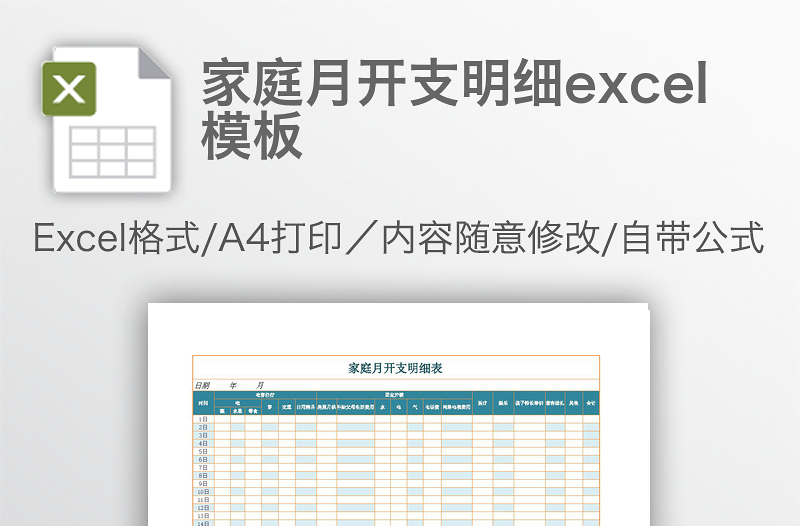
Task: Click the 日期 年 月 date row
Action: coord(230,385)
